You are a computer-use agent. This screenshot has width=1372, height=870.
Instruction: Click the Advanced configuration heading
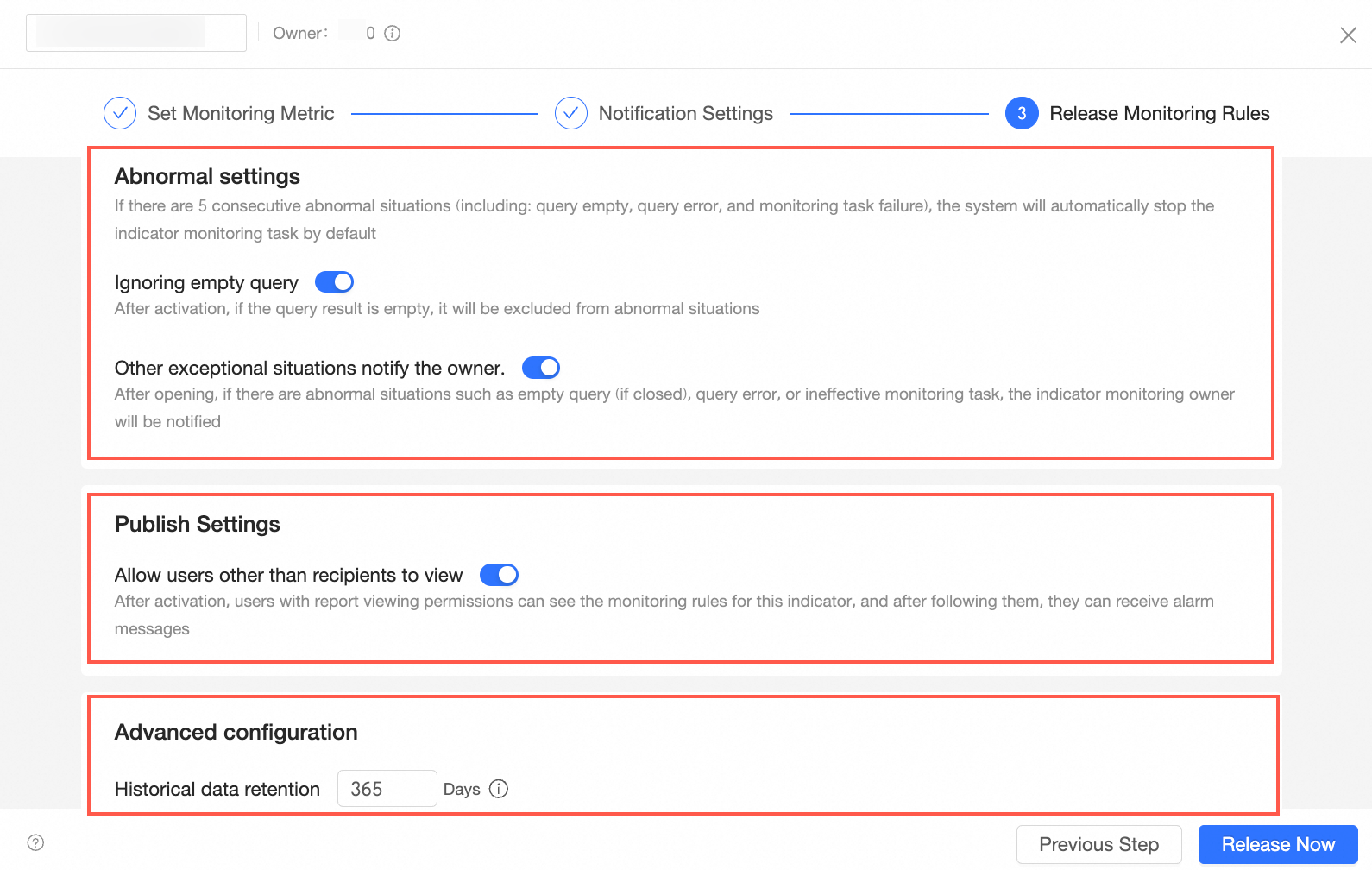pos(236,732)
